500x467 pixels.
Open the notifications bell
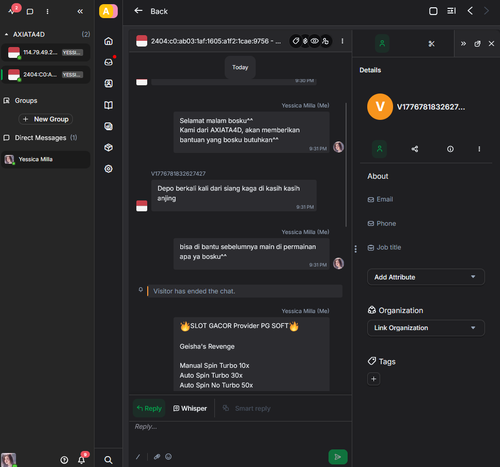(x=81, y=460)
